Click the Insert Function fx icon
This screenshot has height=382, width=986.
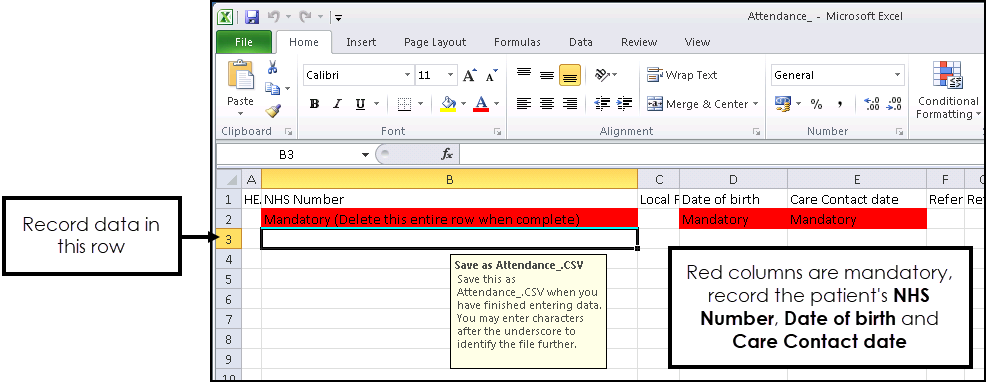[447, 154]
